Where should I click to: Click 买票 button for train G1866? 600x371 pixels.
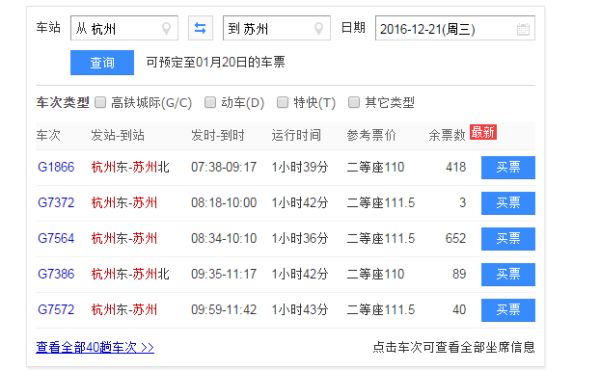coord(508,168)
